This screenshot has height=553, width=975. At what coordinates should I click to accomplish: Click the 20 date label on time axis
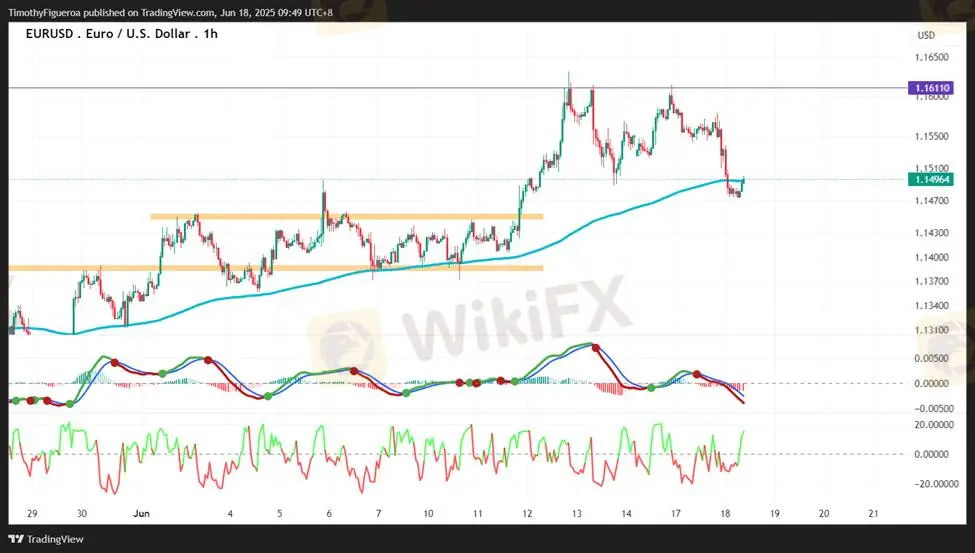[x=824, y=514]
